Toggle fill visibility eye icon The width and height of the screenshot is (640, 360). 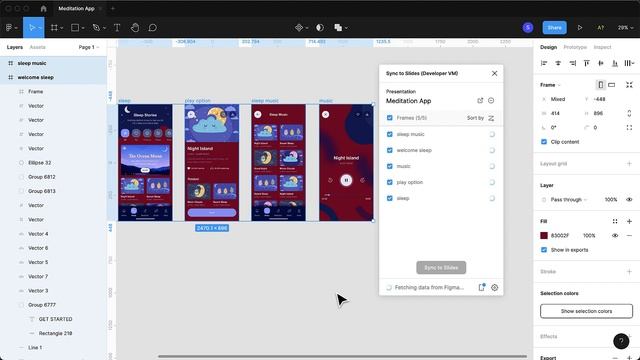tap(615, 236)
